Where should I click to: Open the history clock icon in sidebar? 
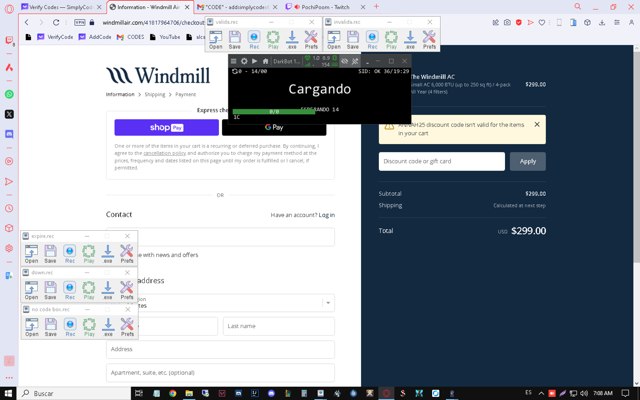pyautogui.click(x=9, y=208)
